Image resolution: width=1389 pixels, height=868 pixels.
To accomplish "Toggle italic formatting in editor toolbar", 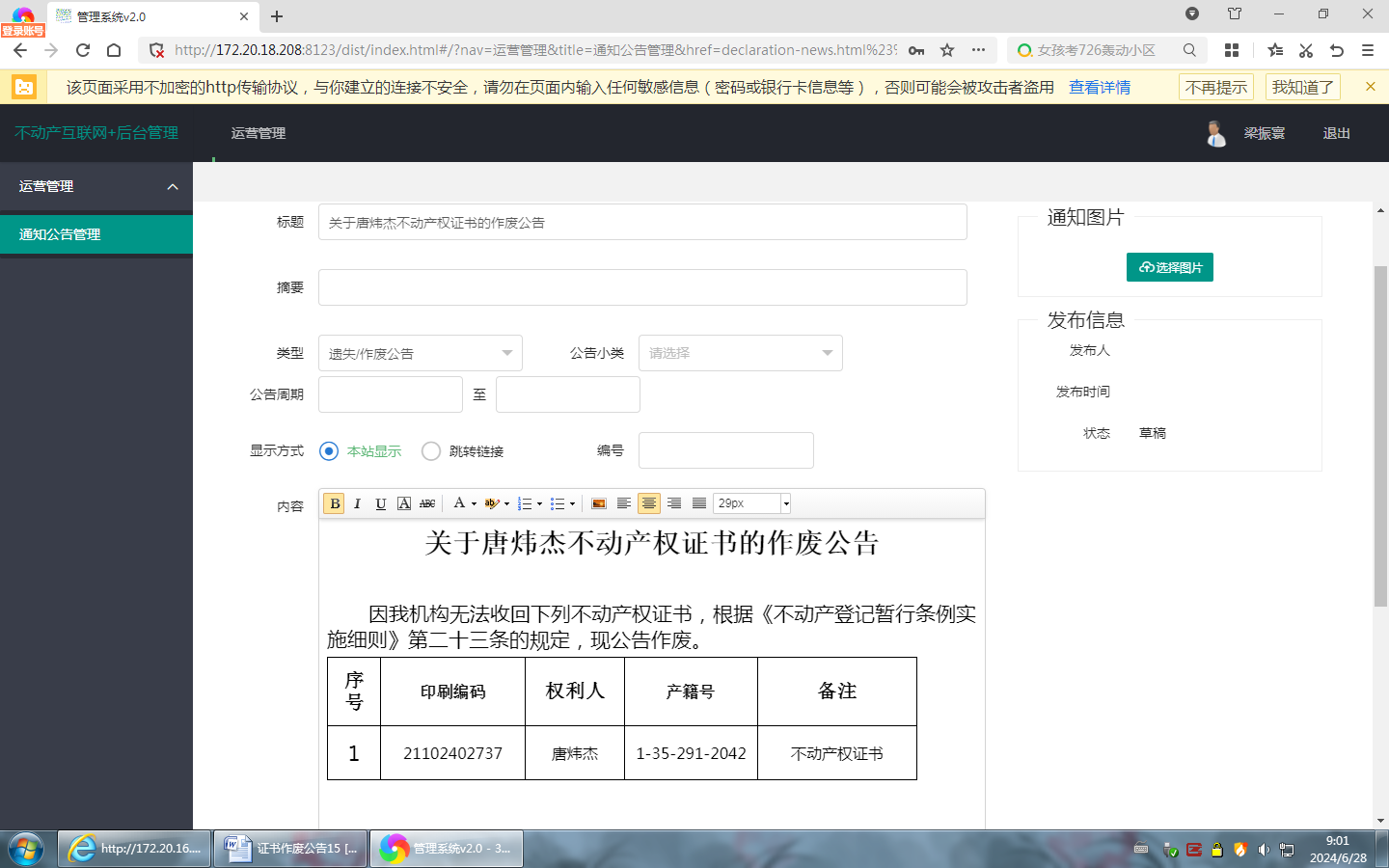I will coord(357,503).
